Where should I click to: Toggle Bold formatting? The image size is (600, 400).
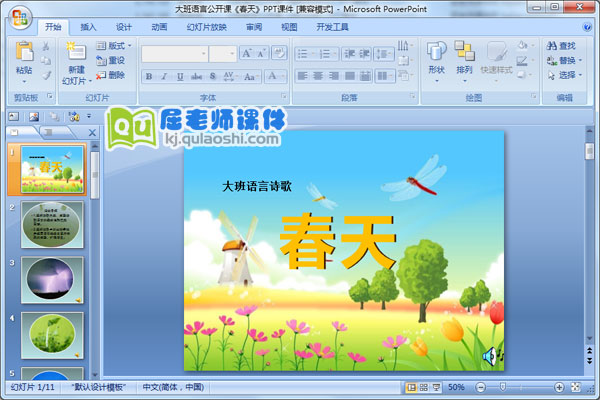pyautogui.click(x=149, y=77)
